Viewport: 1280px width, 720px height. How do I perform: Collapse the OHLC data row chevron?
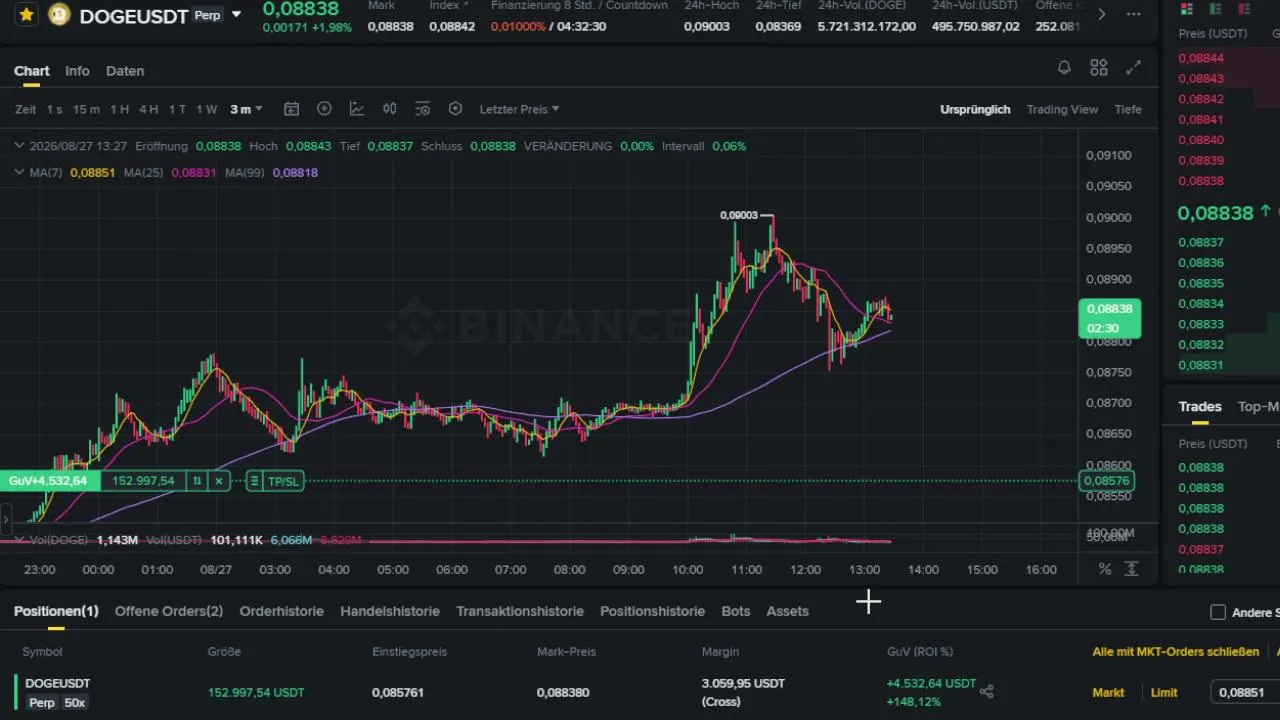point(20,146)
